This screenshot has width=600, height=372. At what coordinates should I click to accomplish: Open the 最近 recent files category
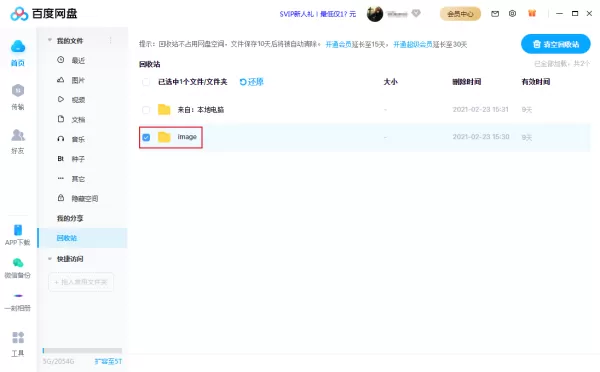(78, 60)
